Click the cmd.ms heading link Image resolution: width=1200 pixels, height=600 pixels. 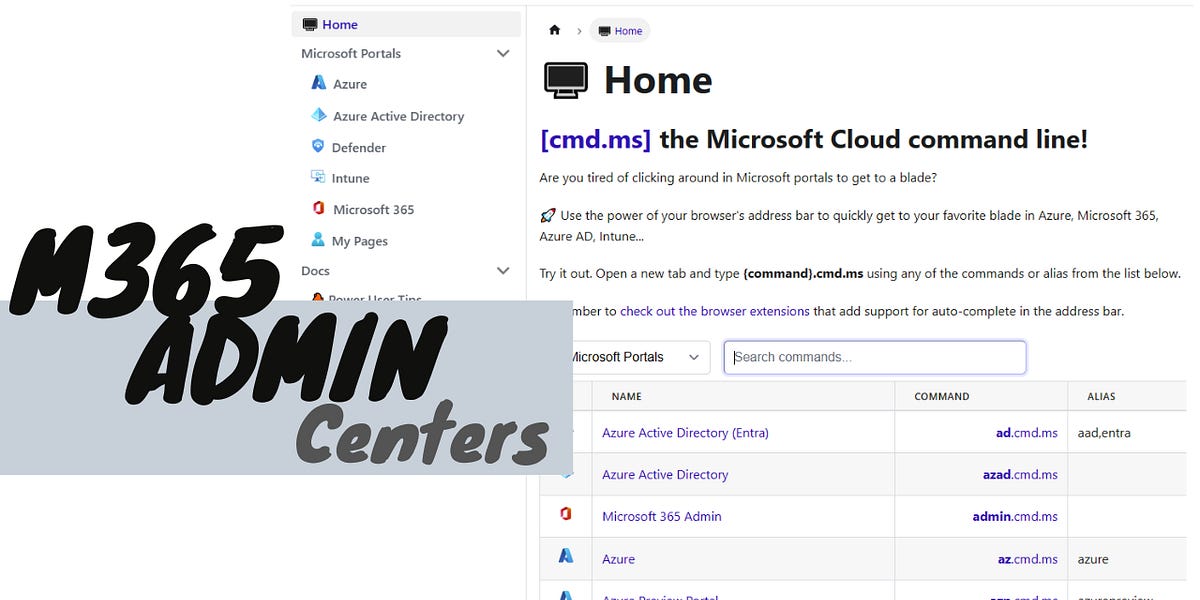pyautogui.click(x=595, y=139)
